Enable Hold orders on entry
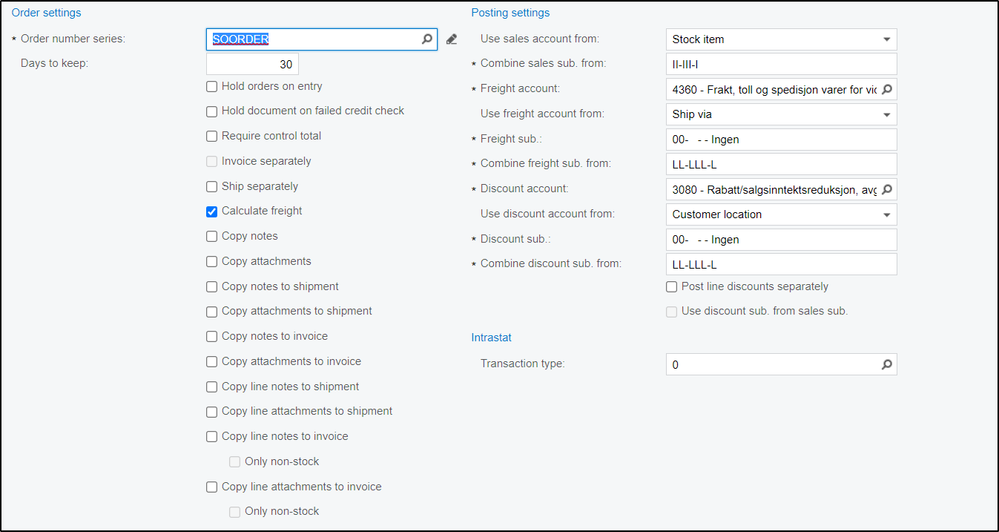Image resolution: width=999 pixels, height=532 pixels. [x=212, y=87]
